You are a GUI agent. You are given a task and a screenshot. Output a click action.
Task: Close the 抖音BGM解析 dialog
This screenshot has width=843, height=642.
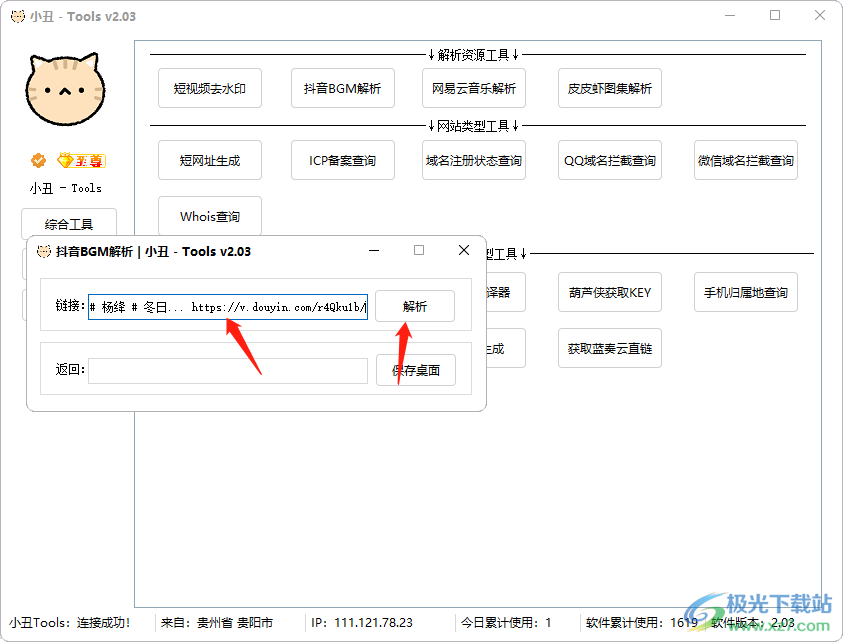464,250
